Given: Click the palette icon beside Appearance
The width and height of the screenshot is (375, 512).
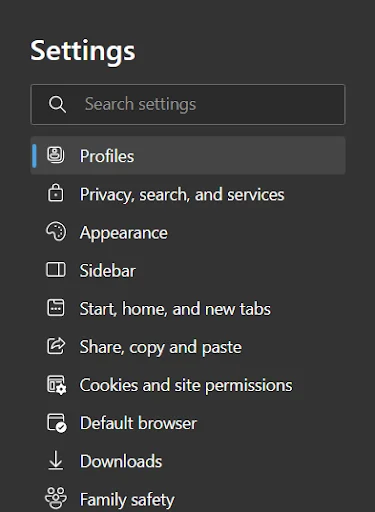Looking at the screenshot, I should [x=56, y=231].
